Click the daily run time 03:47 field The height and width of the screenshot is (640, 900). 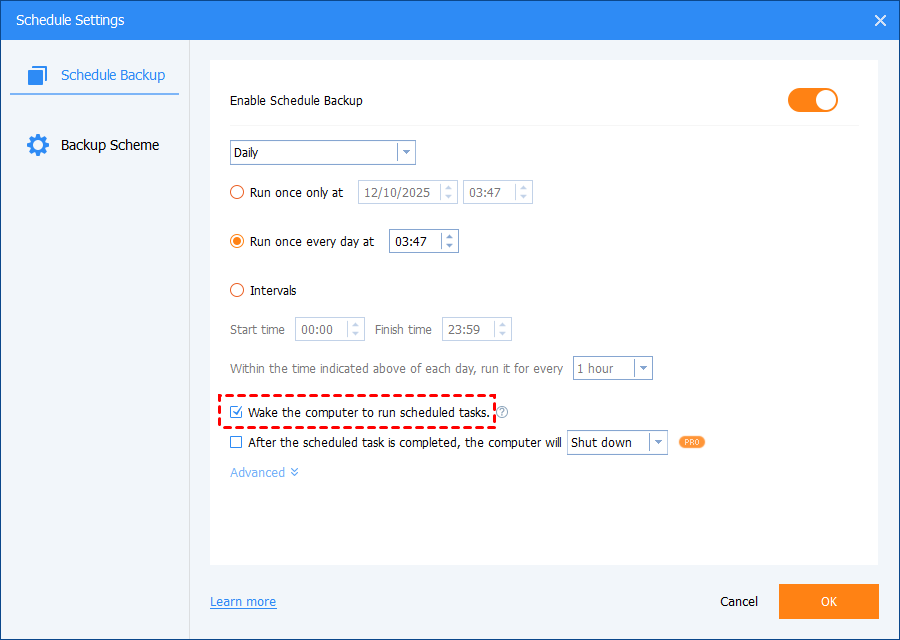click(x=415, y=242)
